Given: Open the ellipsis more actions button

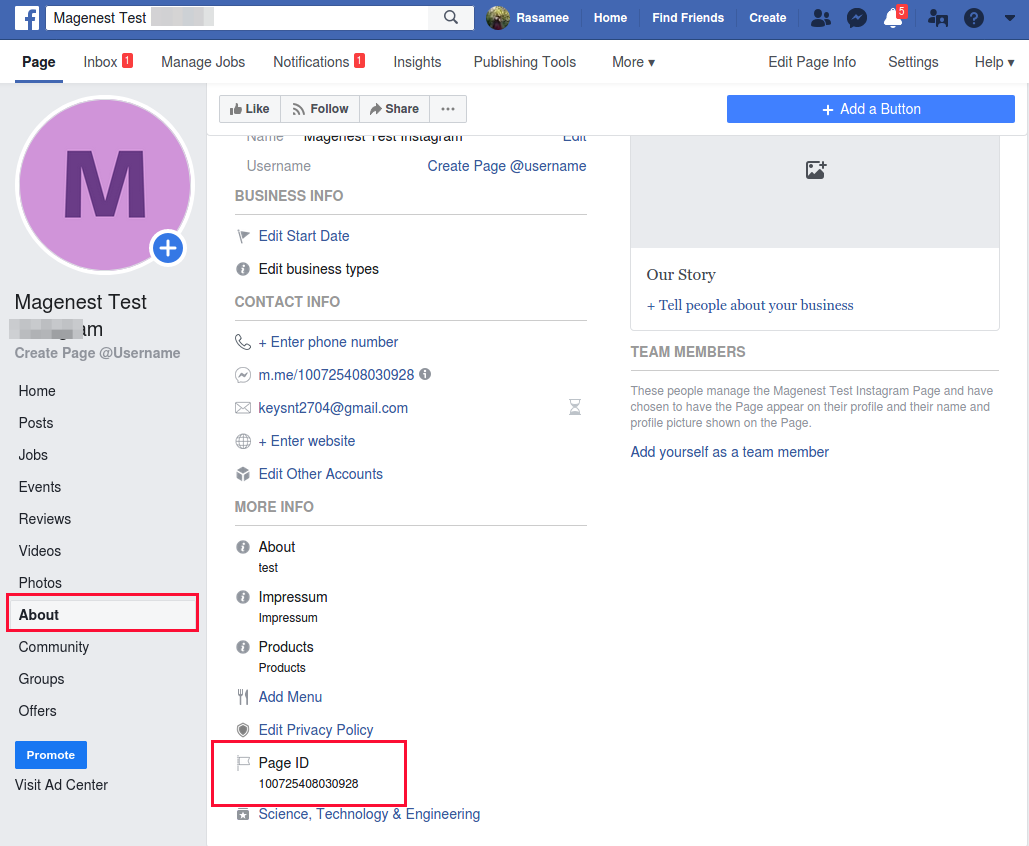Looking at the screenshot, I should (448, 109).
